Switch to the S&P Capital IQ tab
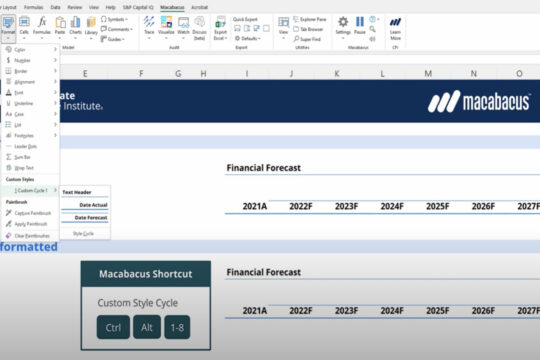 138,7
